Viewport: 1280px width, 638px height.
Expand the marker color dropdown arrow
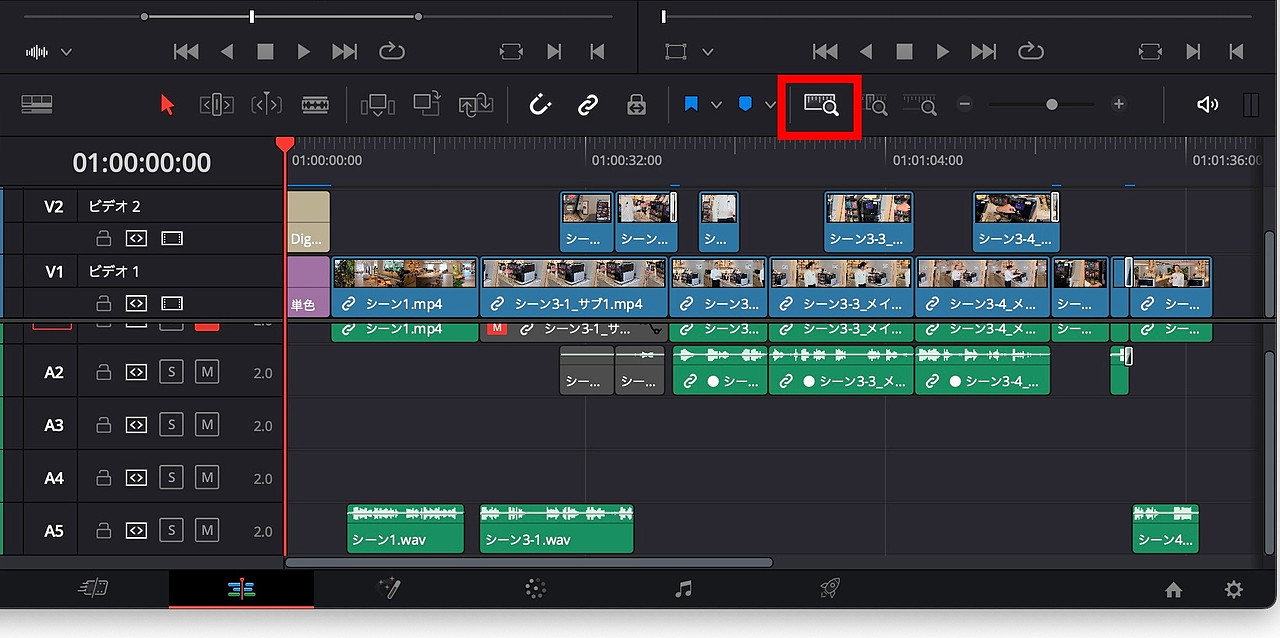(x=770, y=105)
